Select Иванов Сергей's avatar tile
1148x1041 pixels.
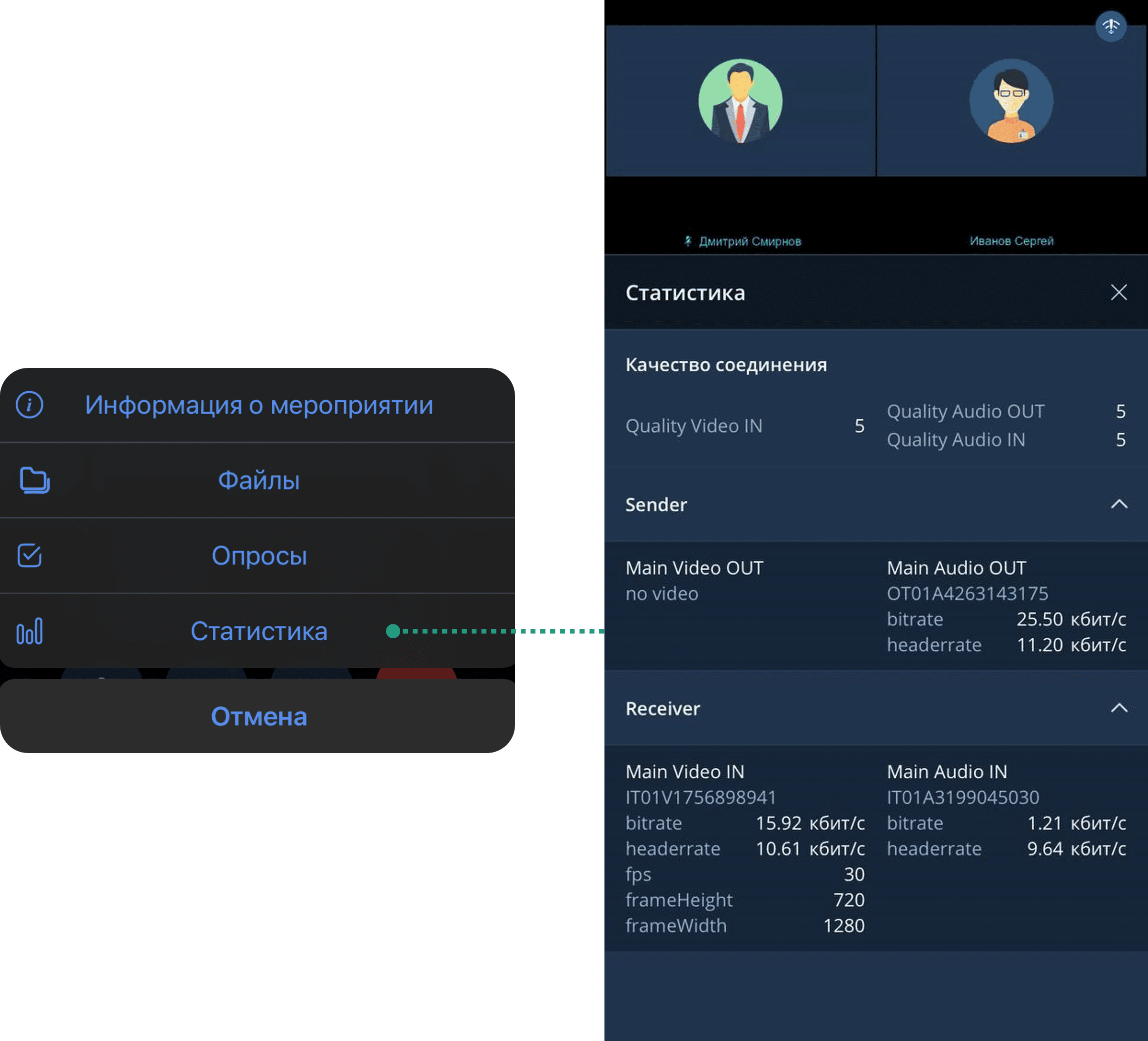coord(1011,101)
